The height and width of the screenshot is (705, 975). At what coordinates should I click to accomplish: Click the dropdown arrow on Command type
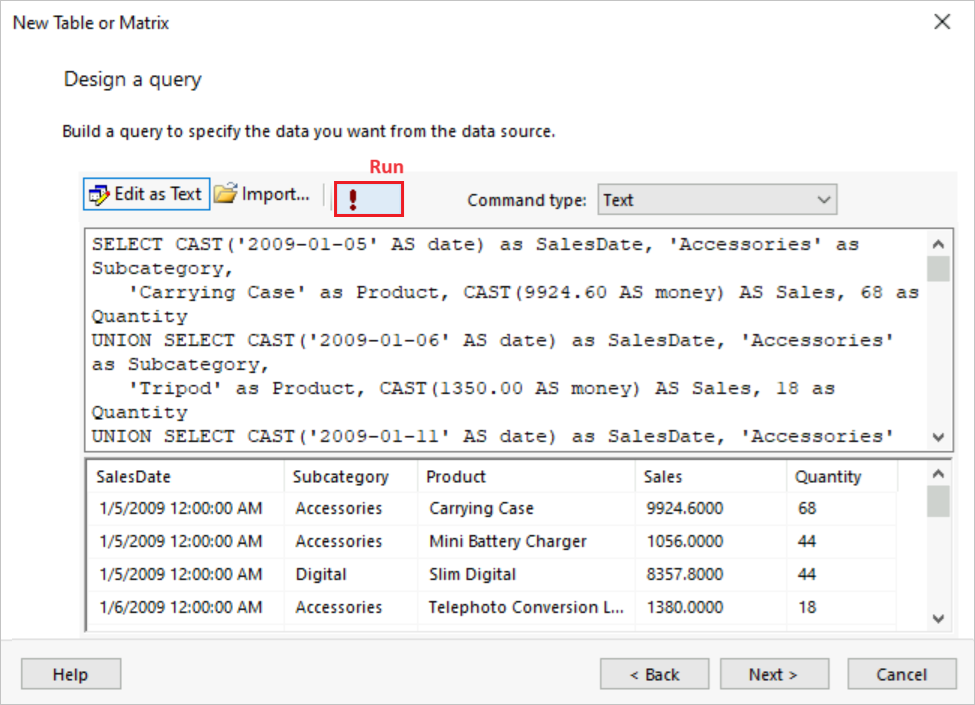tap(825, 199)
